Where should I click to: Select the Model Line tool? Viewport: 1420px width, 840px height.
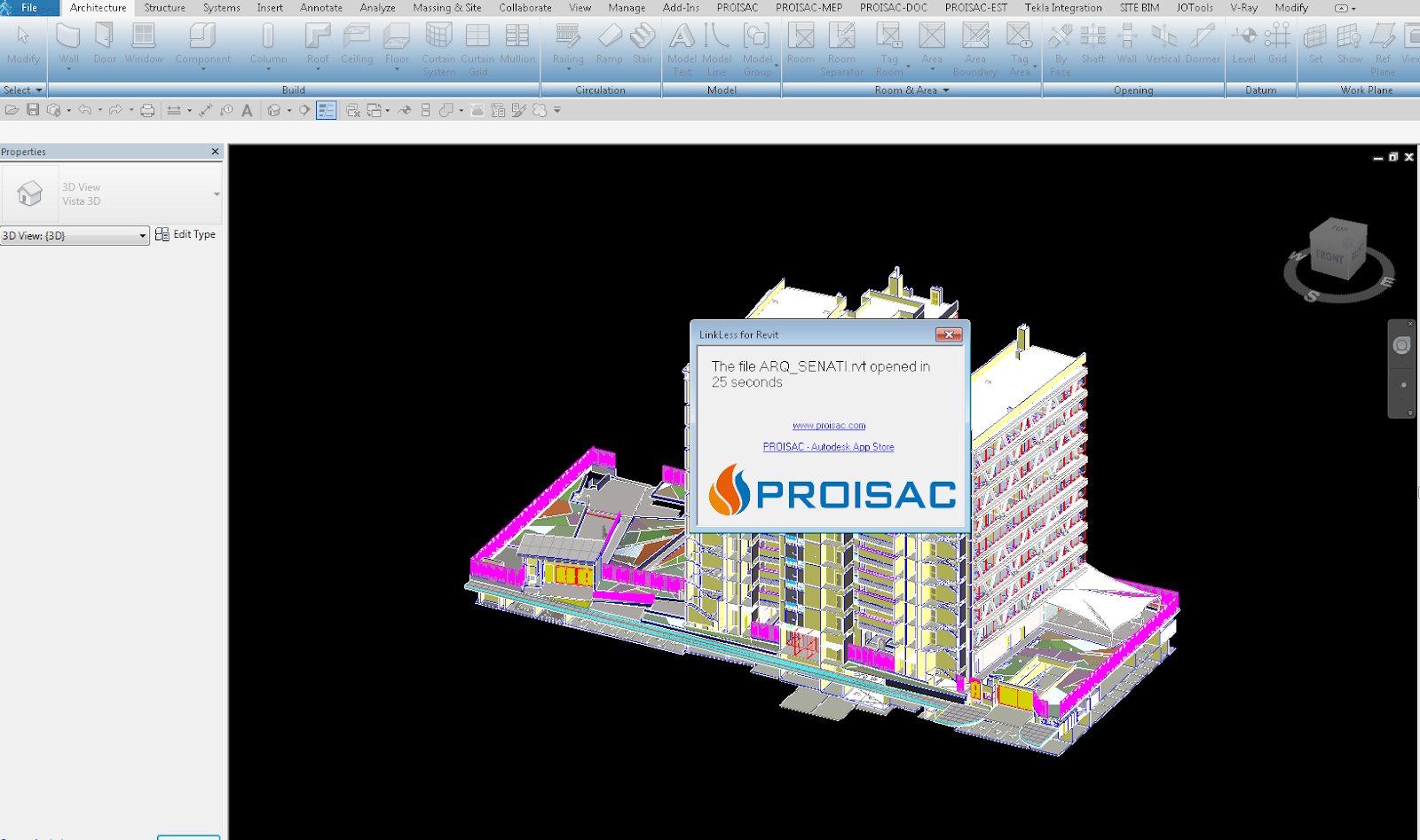tap(716, 49)
